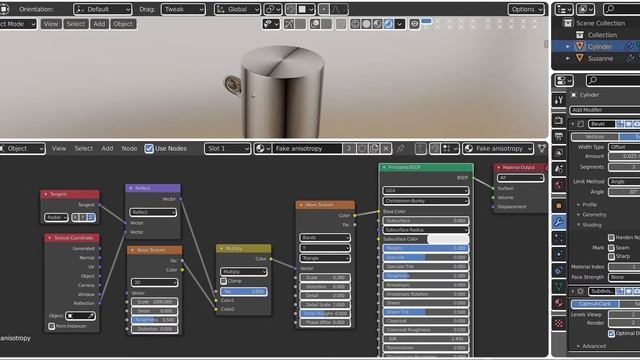The height and width of the screenshot is (360, 640).
Task: Toggle viewport overlays icon
Action: click(315, 24)
